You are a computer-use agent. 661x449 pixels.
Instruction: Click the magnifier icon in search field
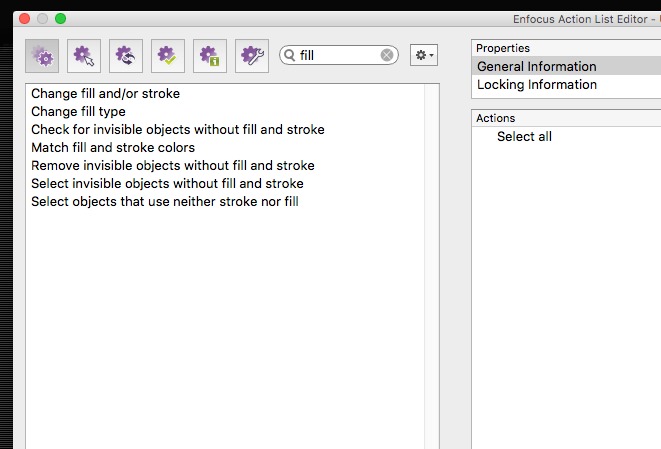tap(290, 55)
